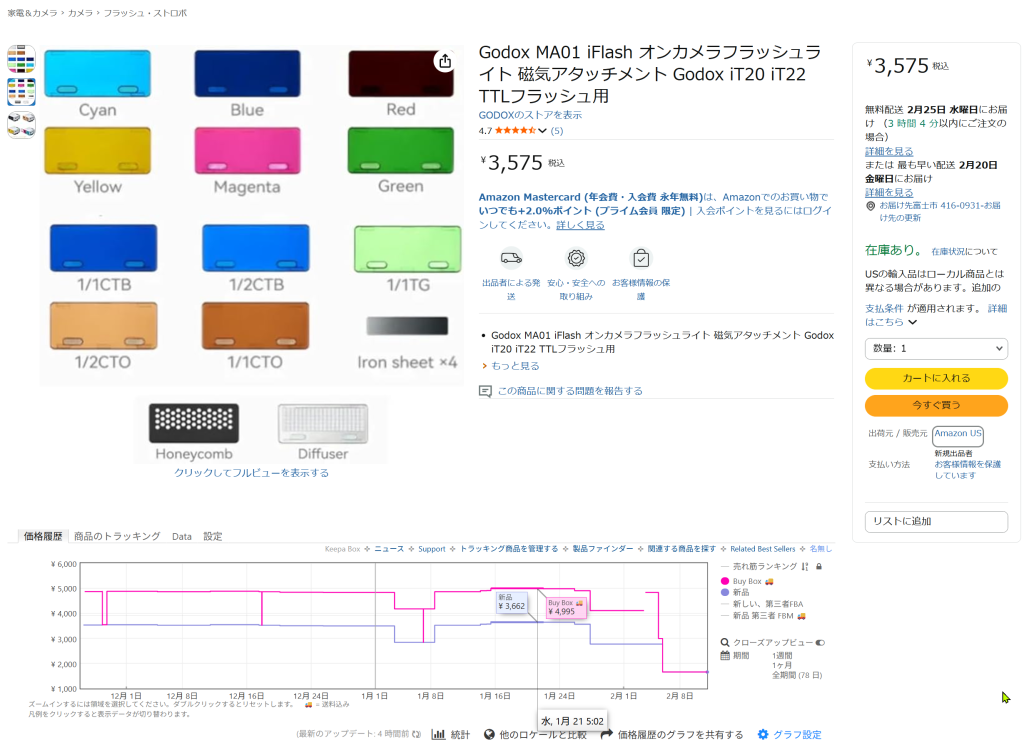Open Keepa statistics (統計) chart icon
1024x740 pixels.
pos(438,734)
